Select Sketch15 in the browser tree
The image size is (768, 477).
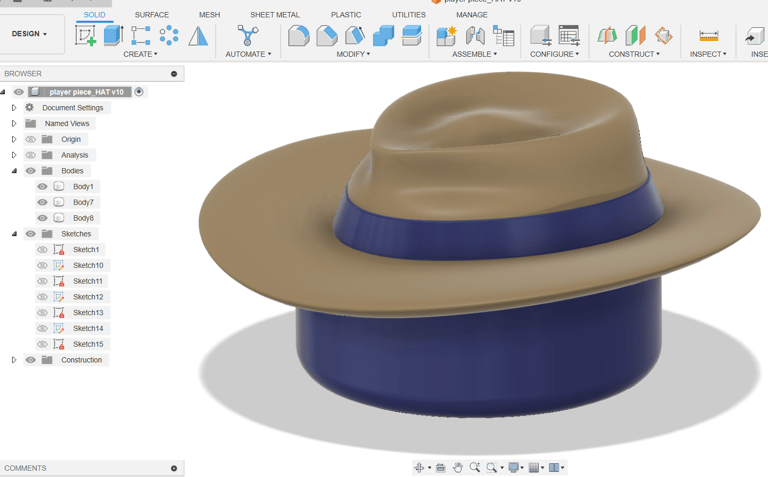click(x=88, y=344)
